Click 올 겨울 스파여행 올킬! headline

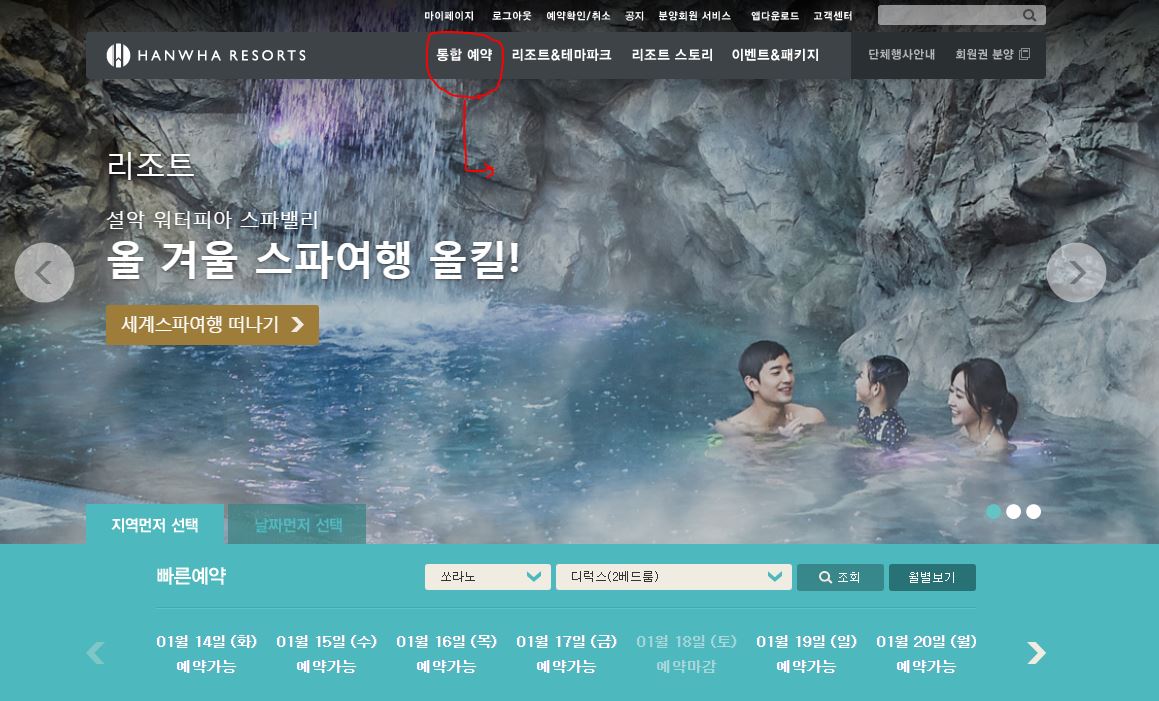313,260
